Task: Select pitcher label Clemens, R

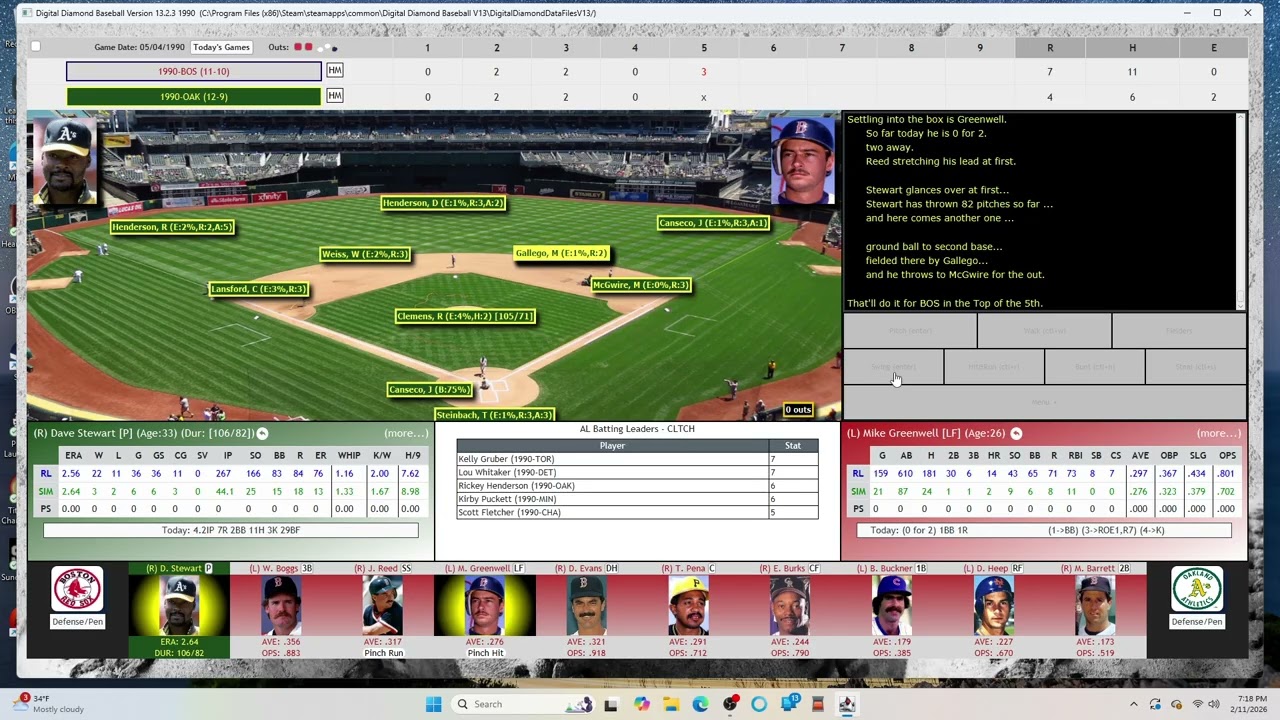Action: pyautogui.click(x=466, y=316)
